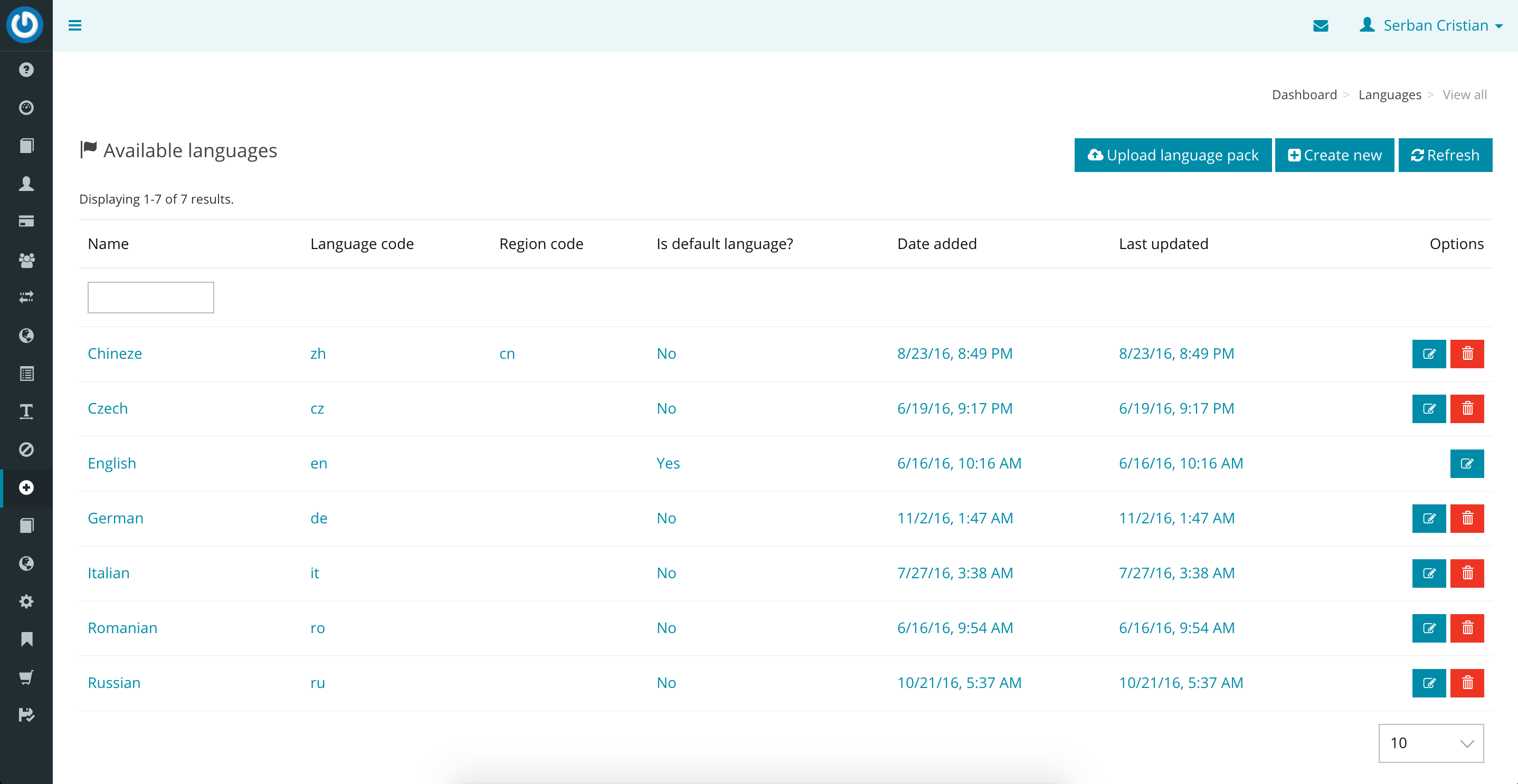
Task: Open the dashboard gauge sidebar icon
Action: tap(26, 108)
